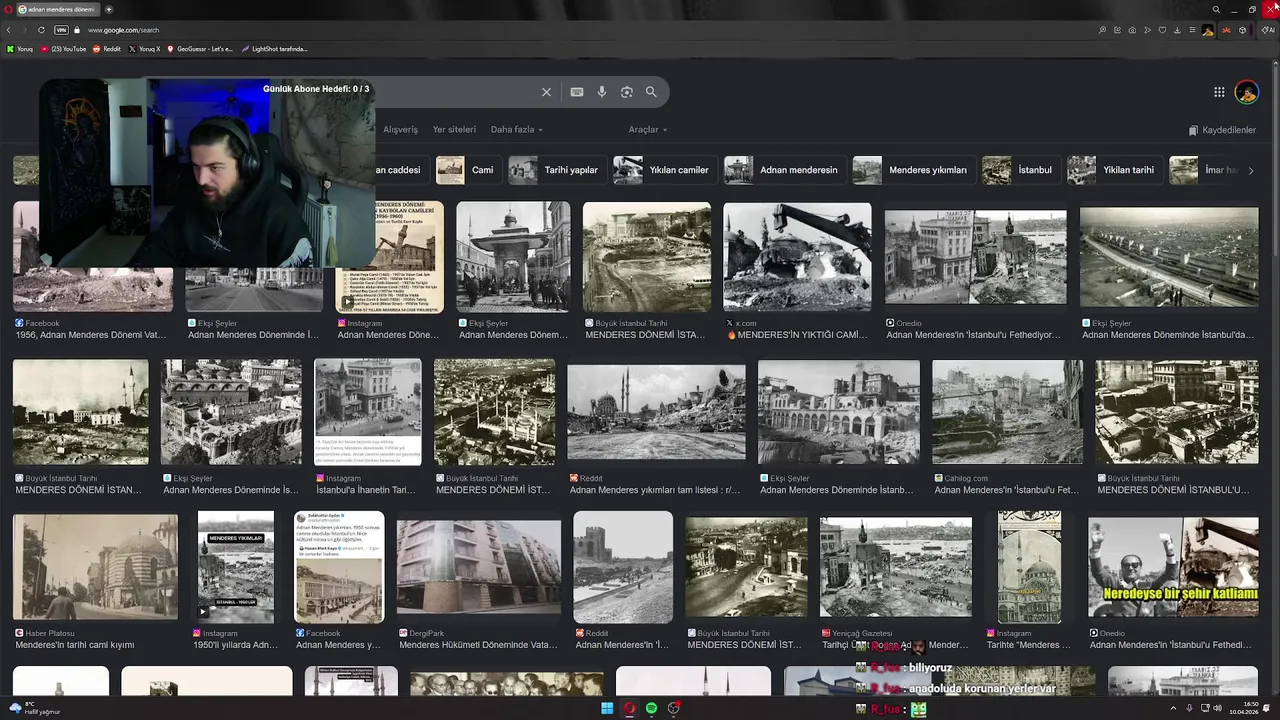Open the weather widget Hafif yağmur
Viewport: 1280px width, 720px height.
(34, 708)
